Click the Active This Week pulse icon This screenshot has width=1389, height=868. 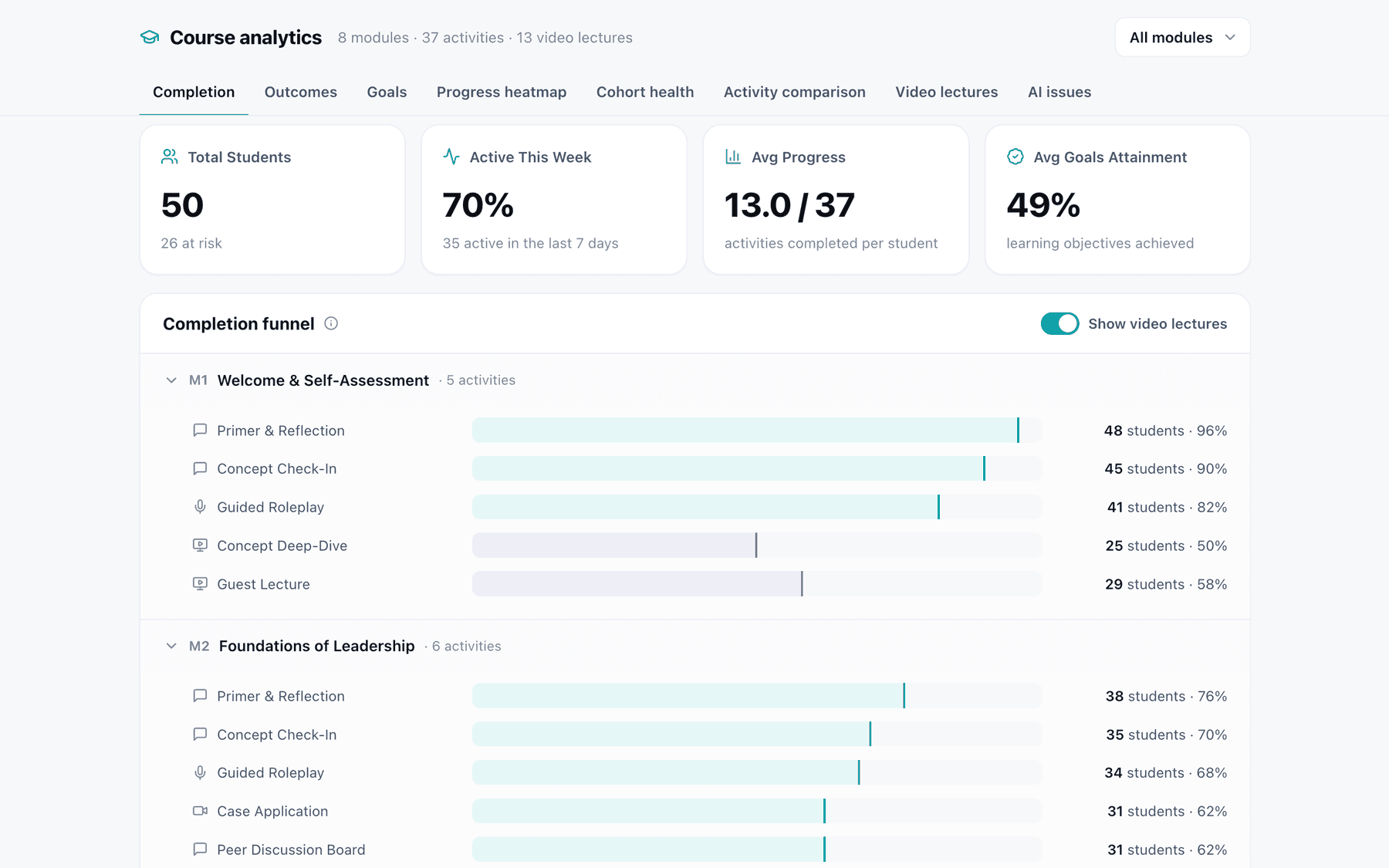click(451, 157)
